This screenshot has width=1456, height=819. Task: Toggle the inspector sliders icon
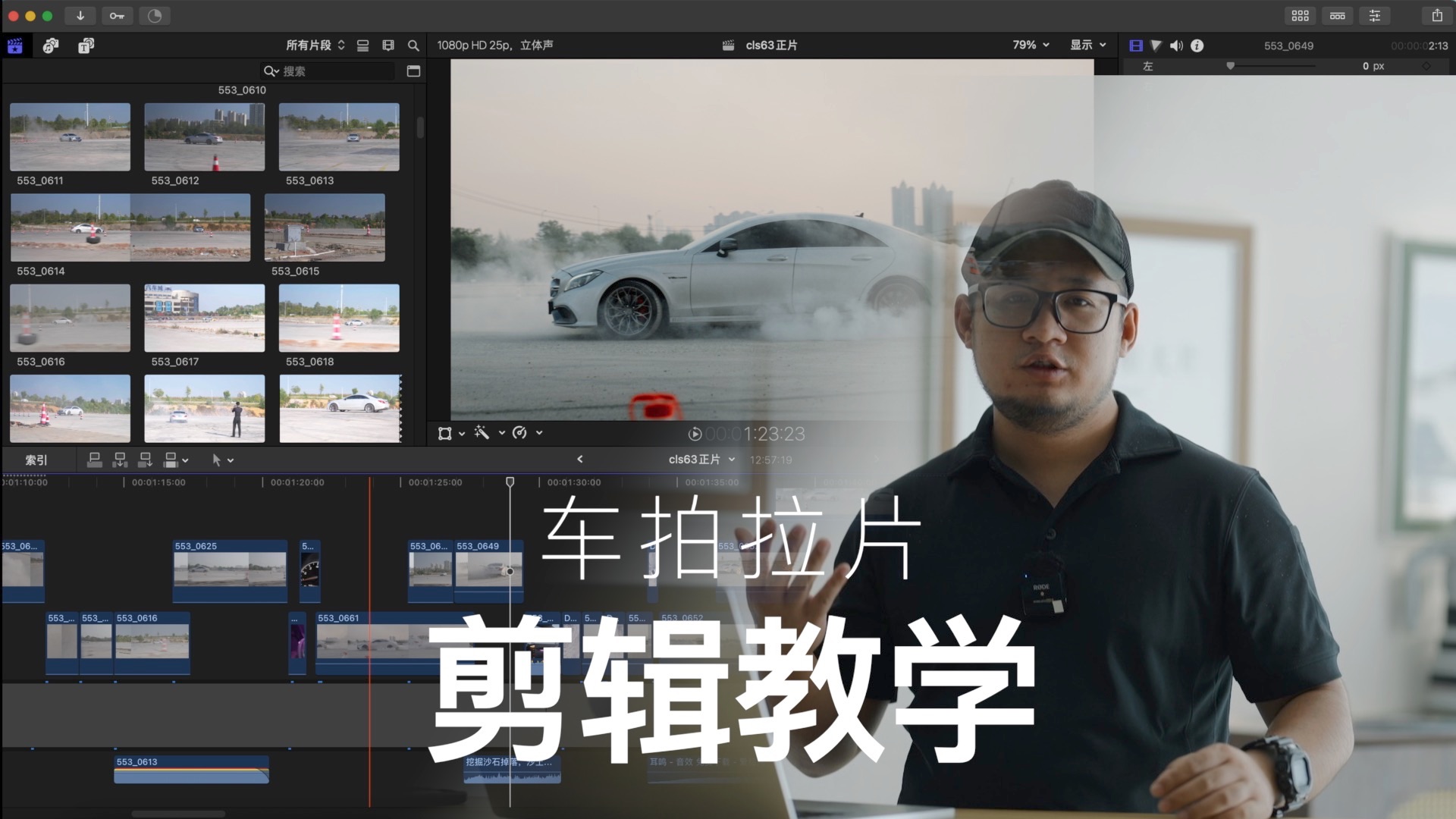[x=1374, y=15]
